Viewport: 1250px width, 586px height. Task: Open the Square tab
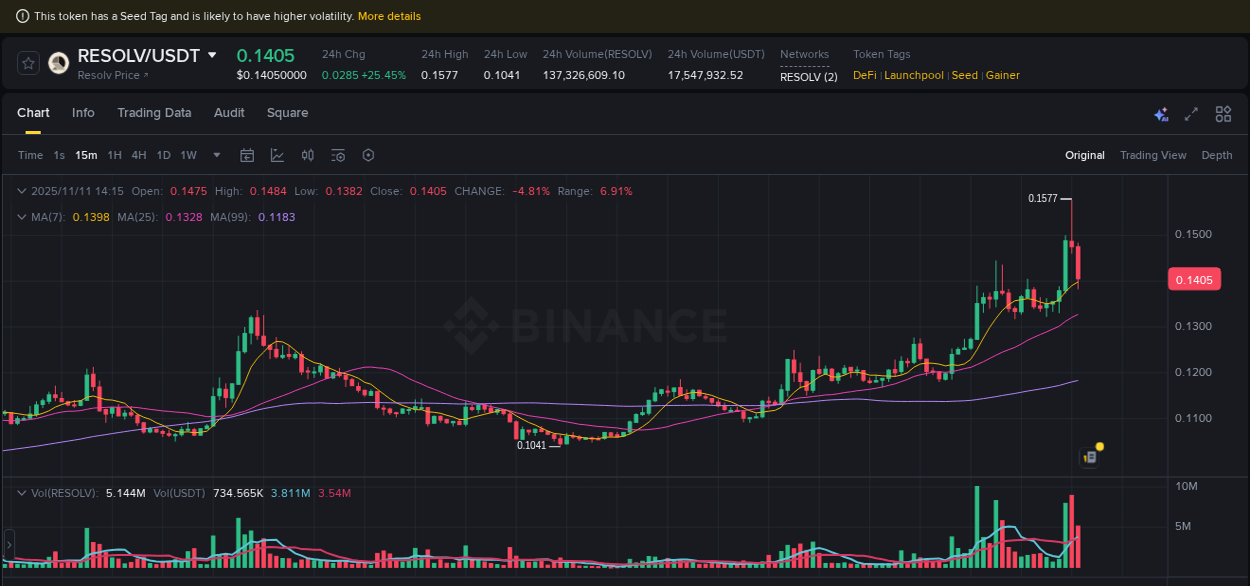287,113
